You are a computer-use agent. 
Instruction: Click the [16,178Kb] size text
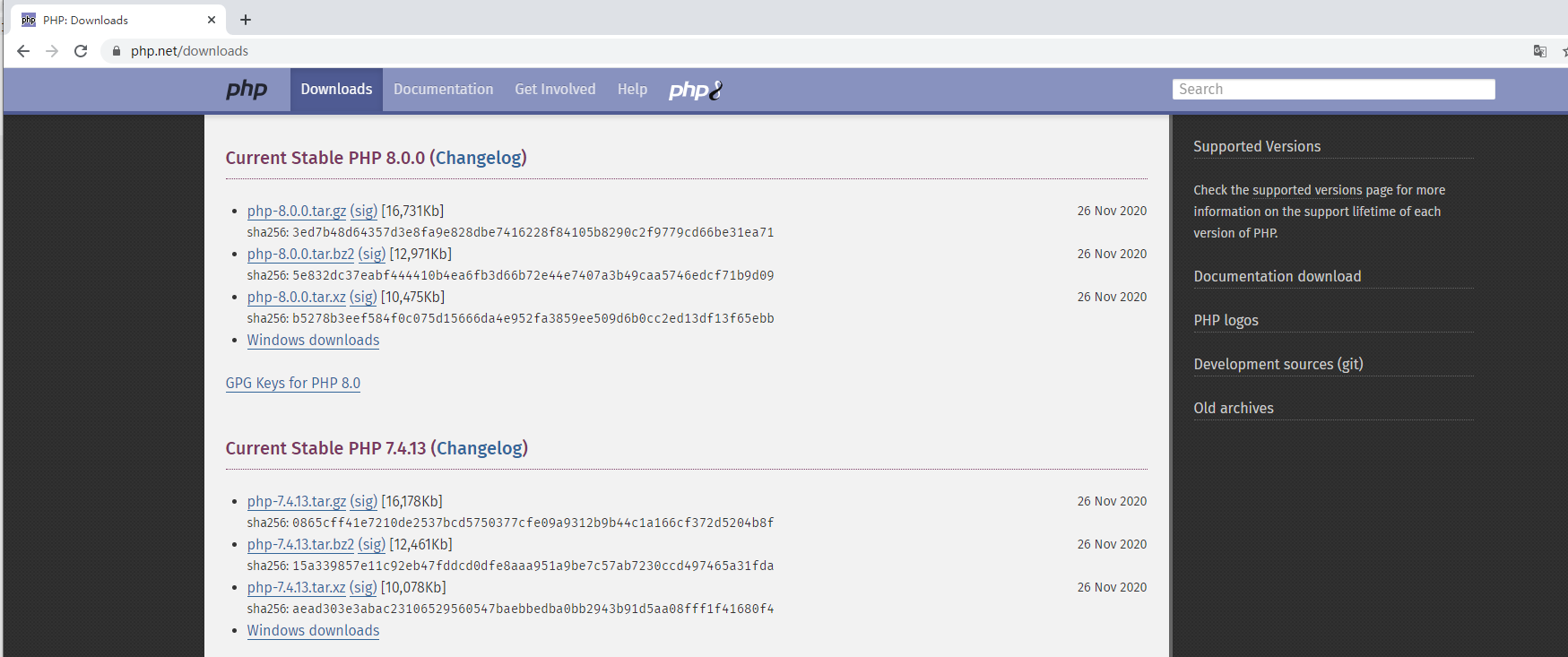point(411,501)
